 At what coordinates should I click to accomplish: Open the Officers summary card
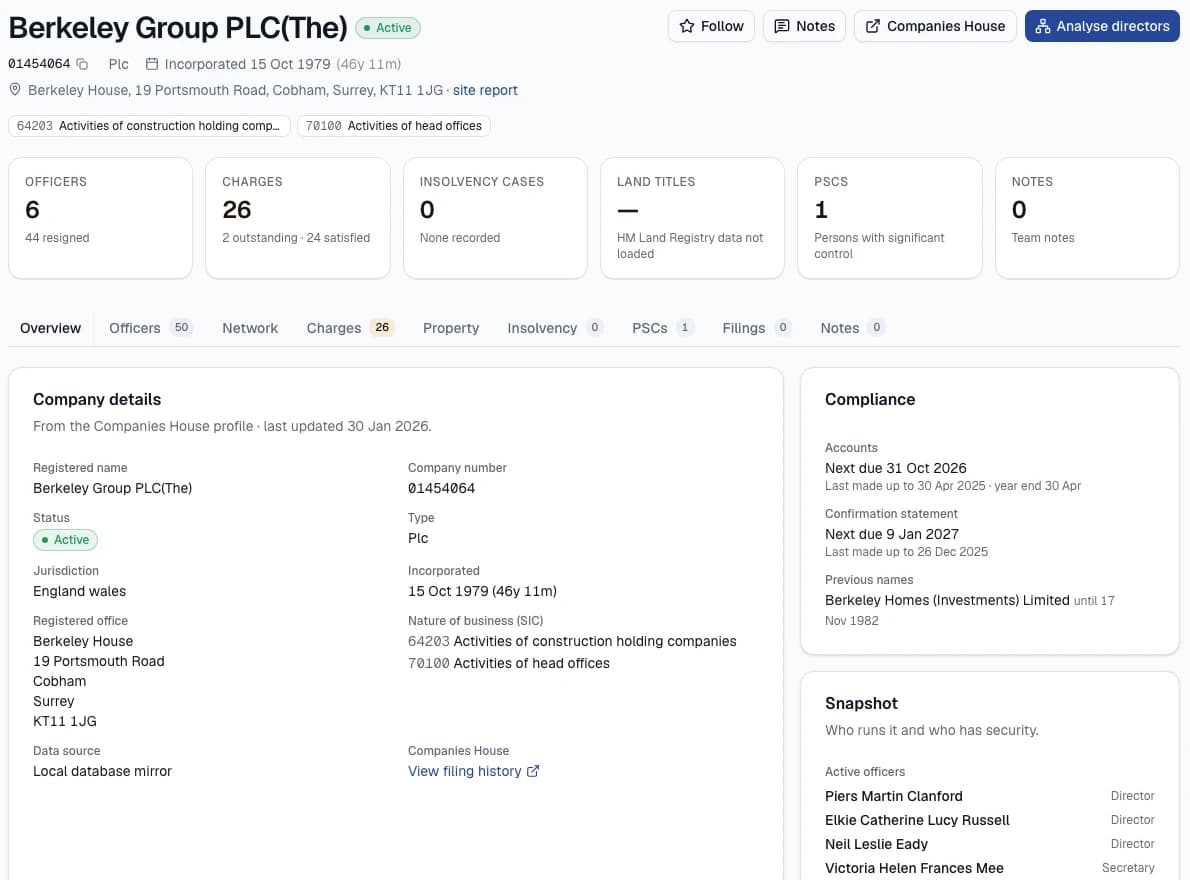click(100, 218)
